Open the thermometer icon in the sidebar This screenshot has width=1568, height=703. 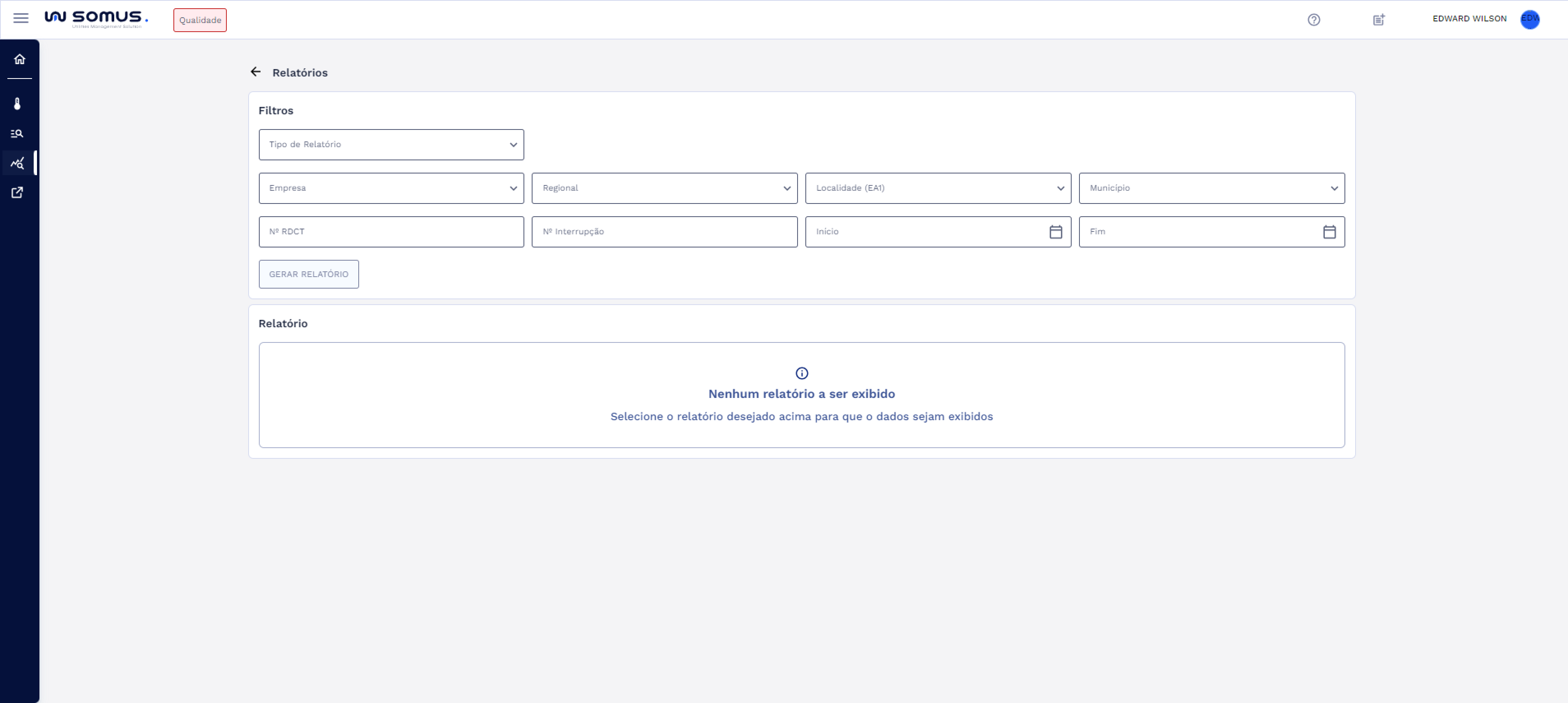pyautogui.click(x=18, y=104)
